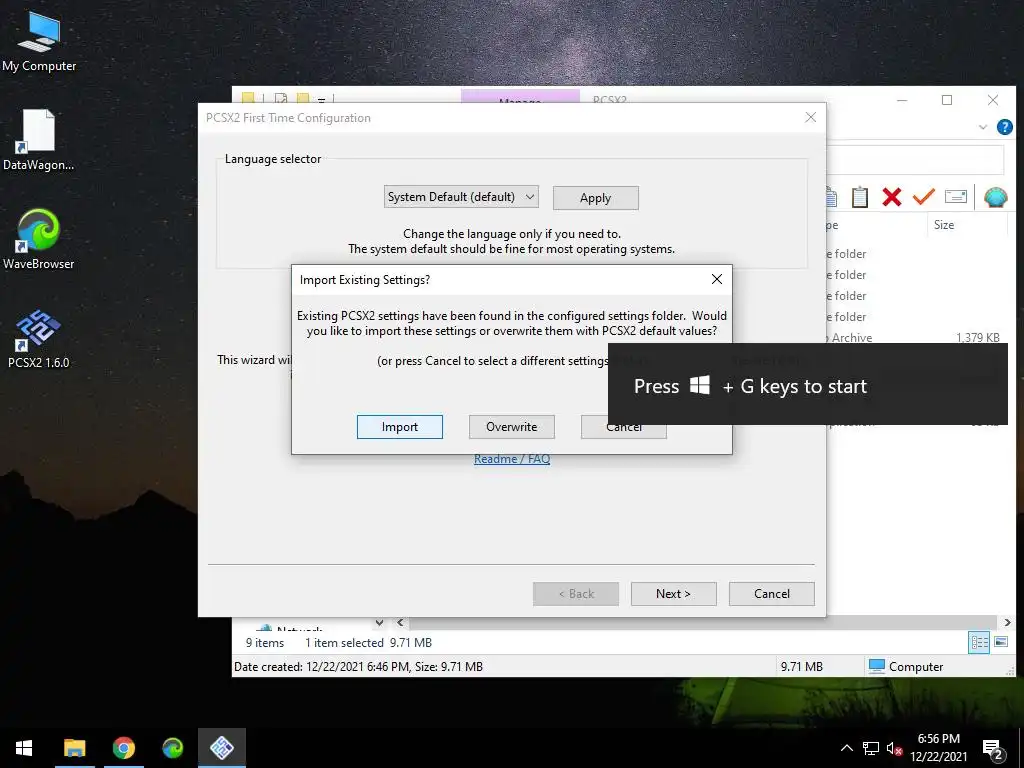
Task: Open the notification center icon
Action: tap(993, 749)
